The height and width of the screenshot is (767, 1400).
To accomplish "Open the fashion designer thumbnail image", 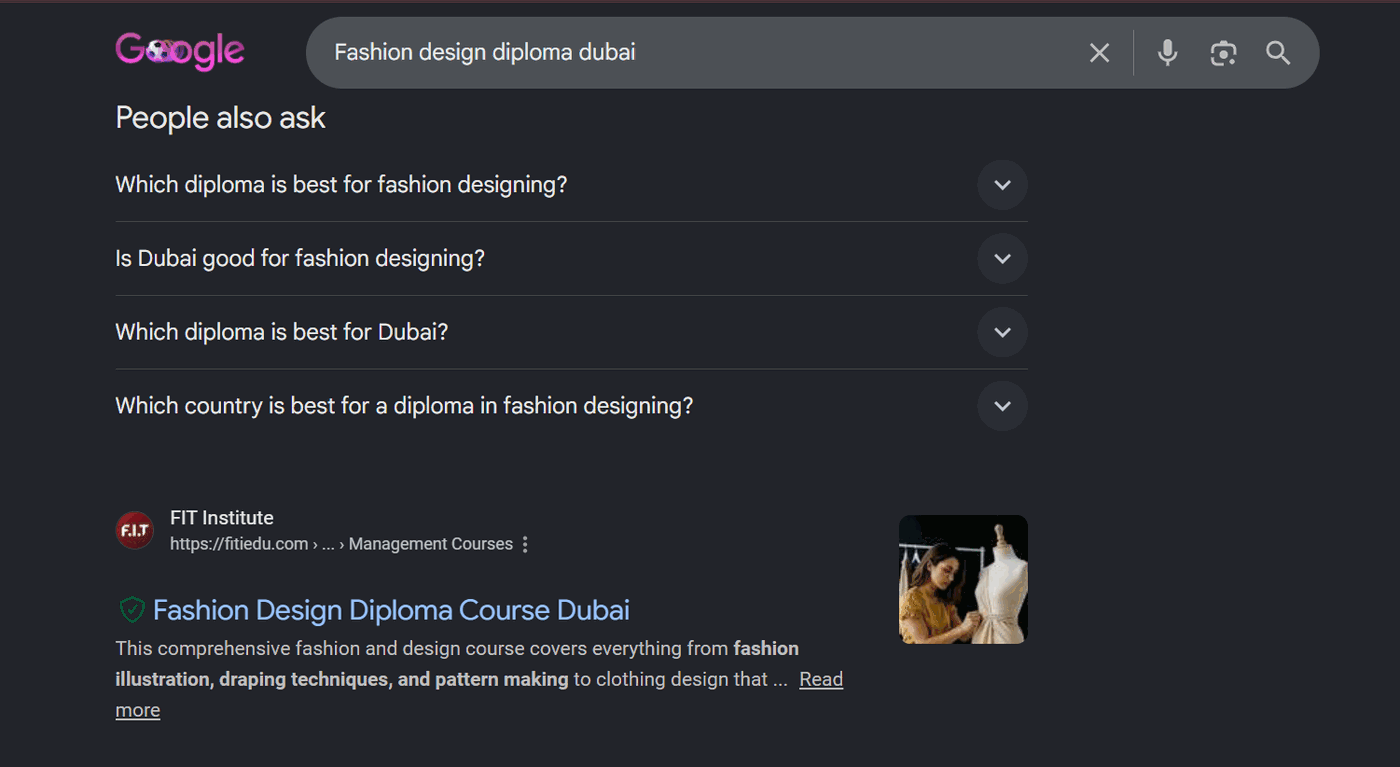I will (x=963, y=579).
